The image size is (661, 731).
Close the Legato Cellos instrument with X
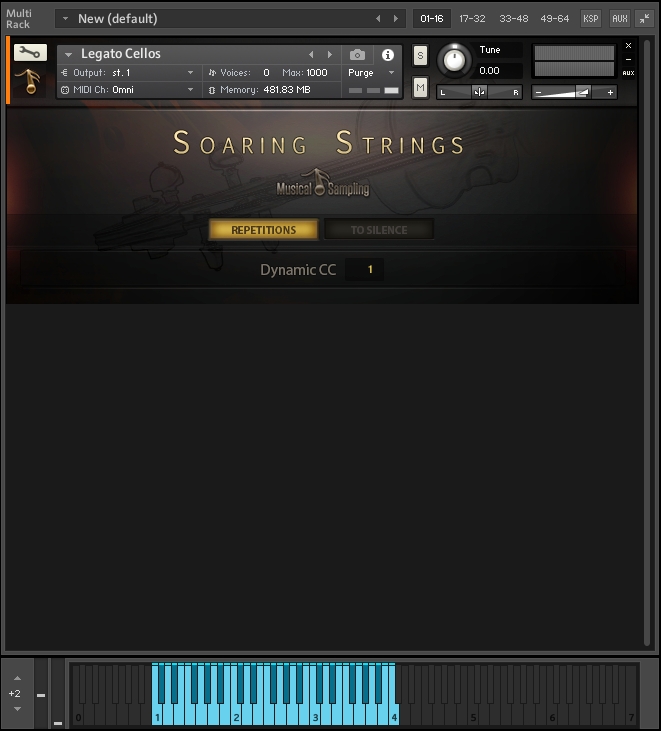click(x=628, y=45)
